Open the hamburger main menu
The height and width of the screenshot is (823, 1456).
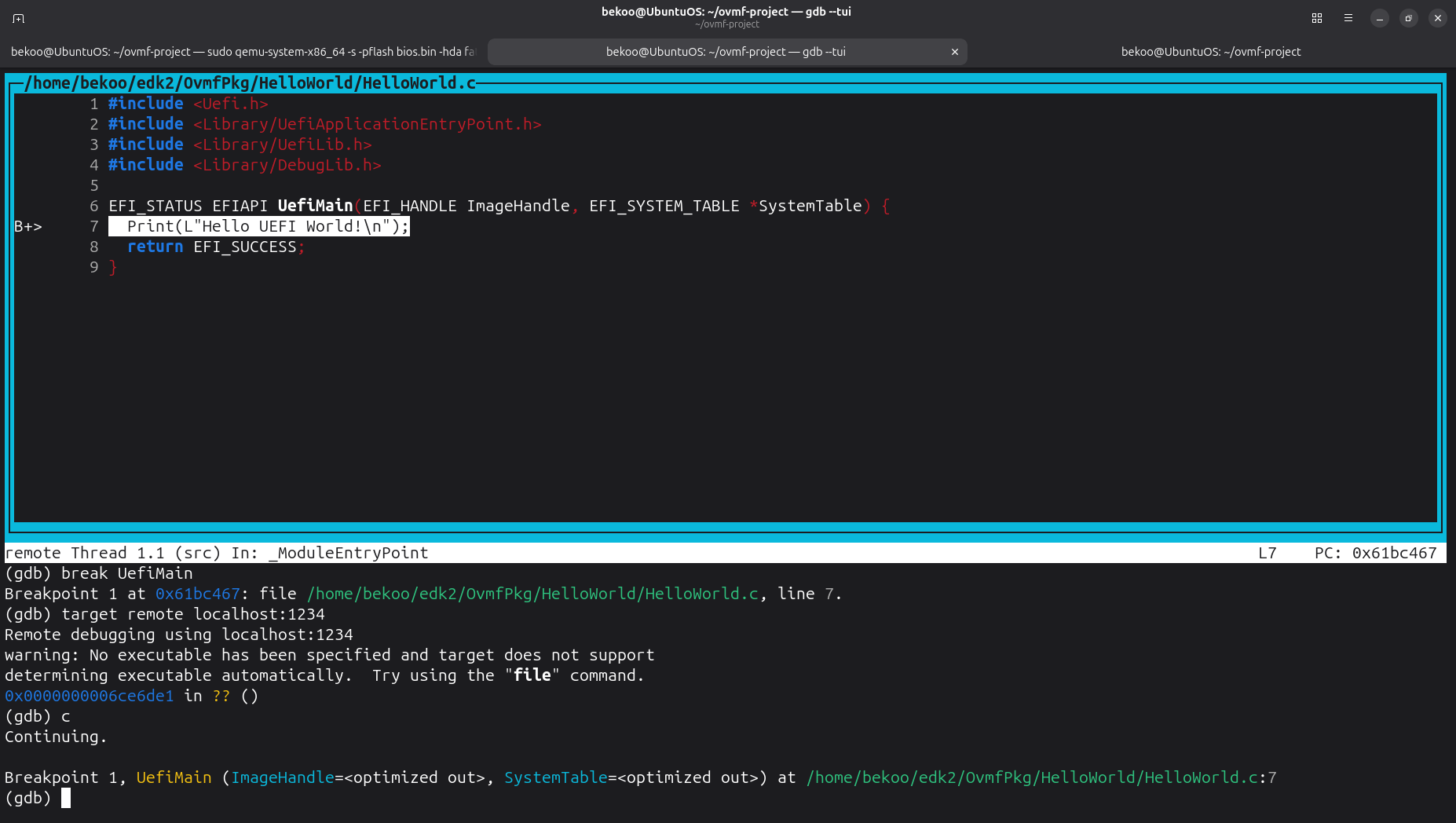coord(1348,18)
